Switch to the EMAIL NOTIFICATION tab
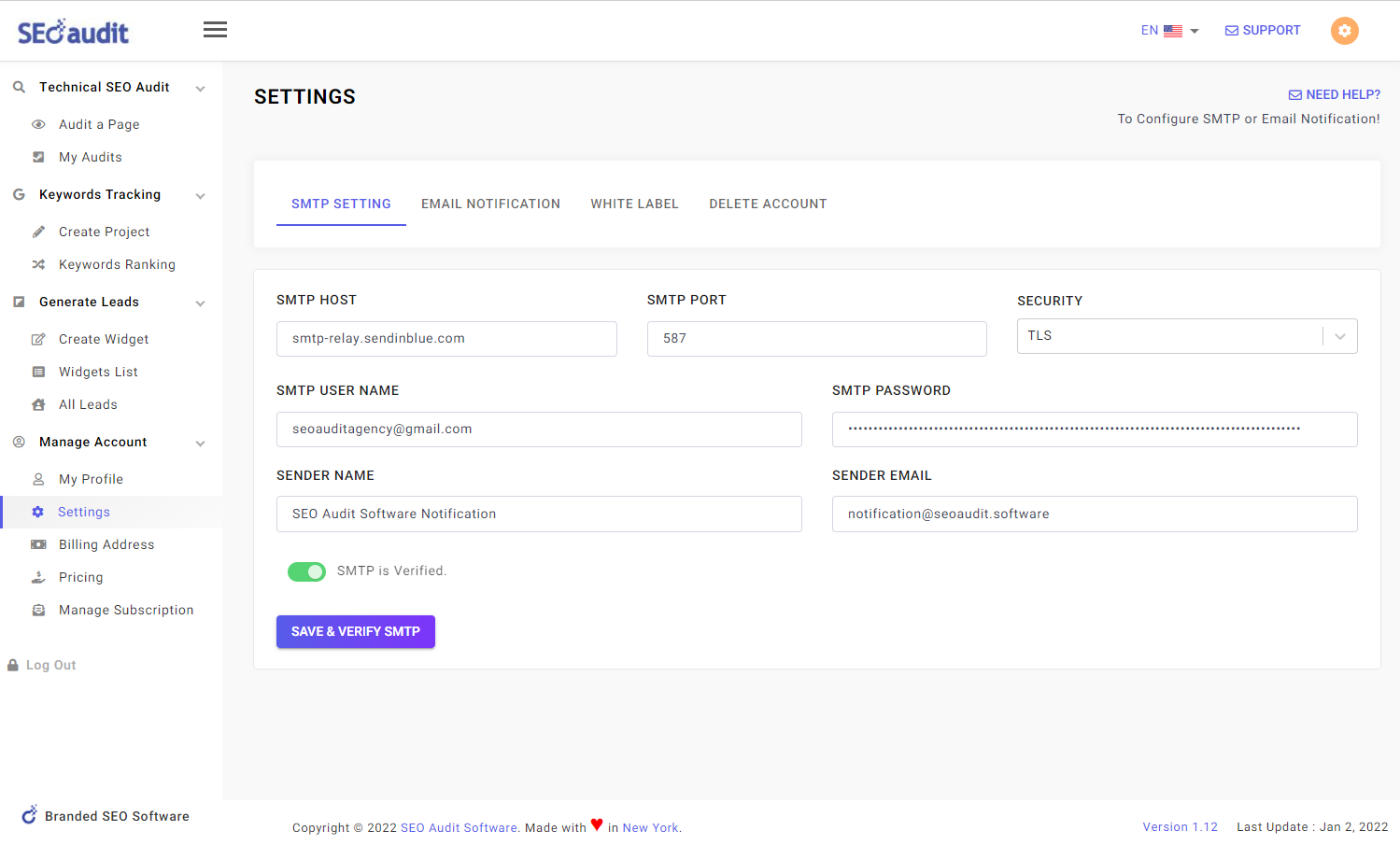1400x845 pixels. click(x=490, y=204)
